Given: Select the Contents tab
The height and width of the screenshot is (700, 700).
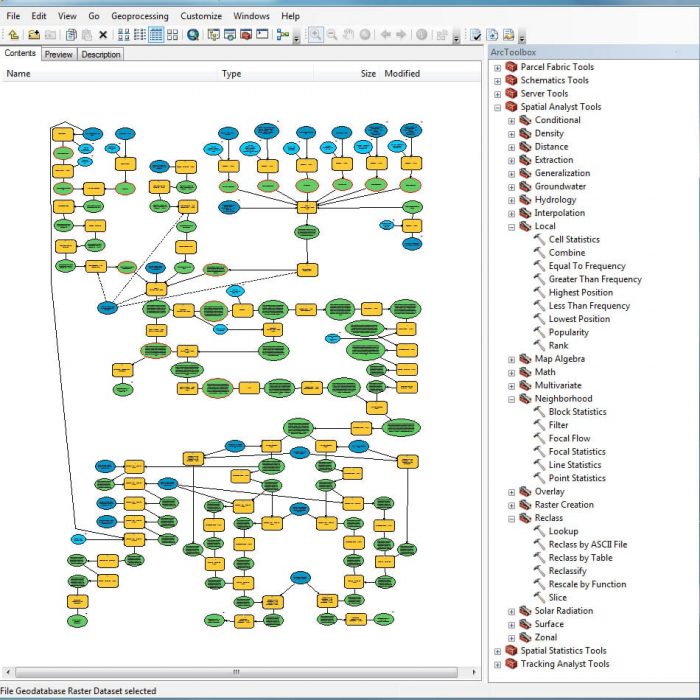Looking at the screenshot, I should (20, 53).
